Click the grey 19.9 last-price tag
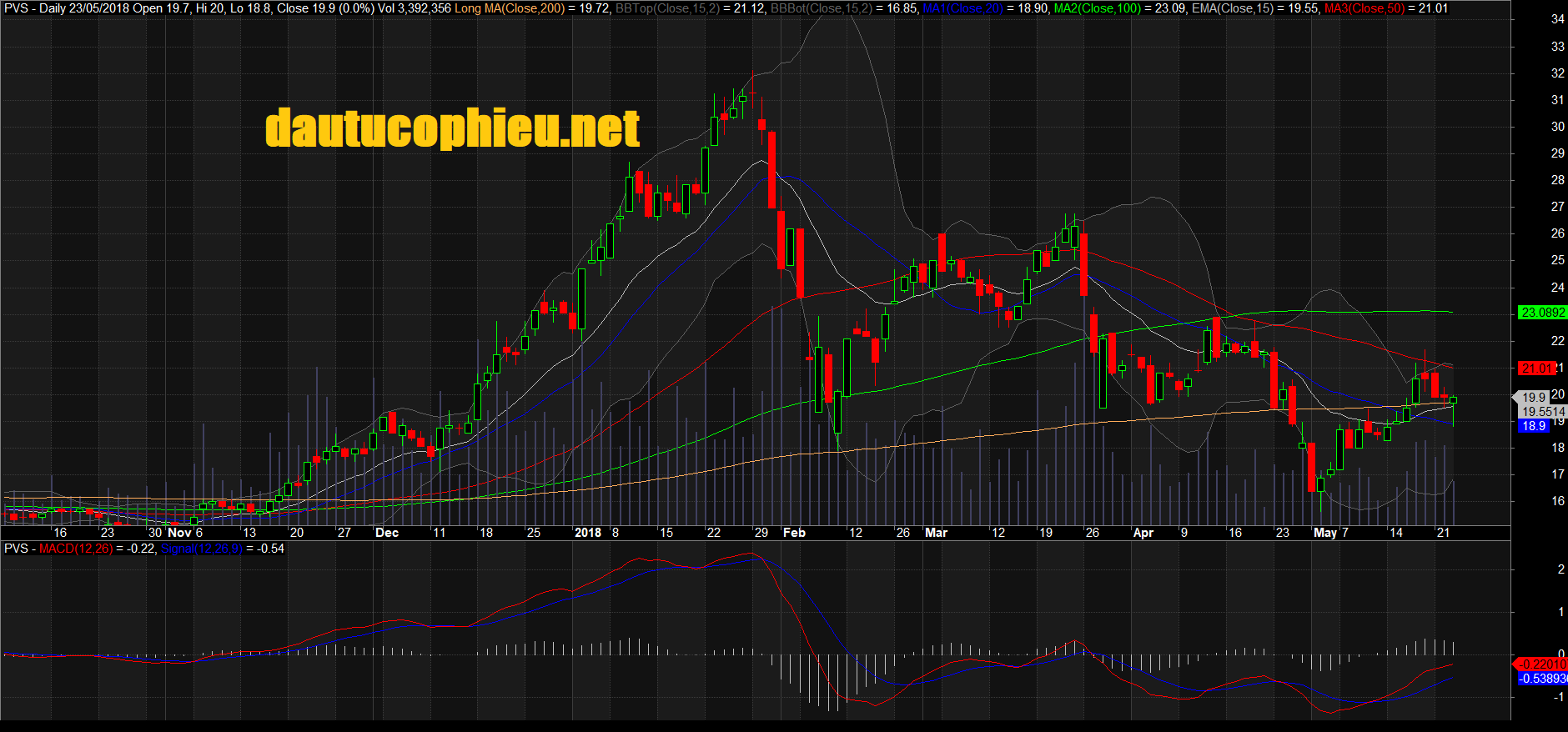This screenshot has width=1568, height=732. [1533, 398]
